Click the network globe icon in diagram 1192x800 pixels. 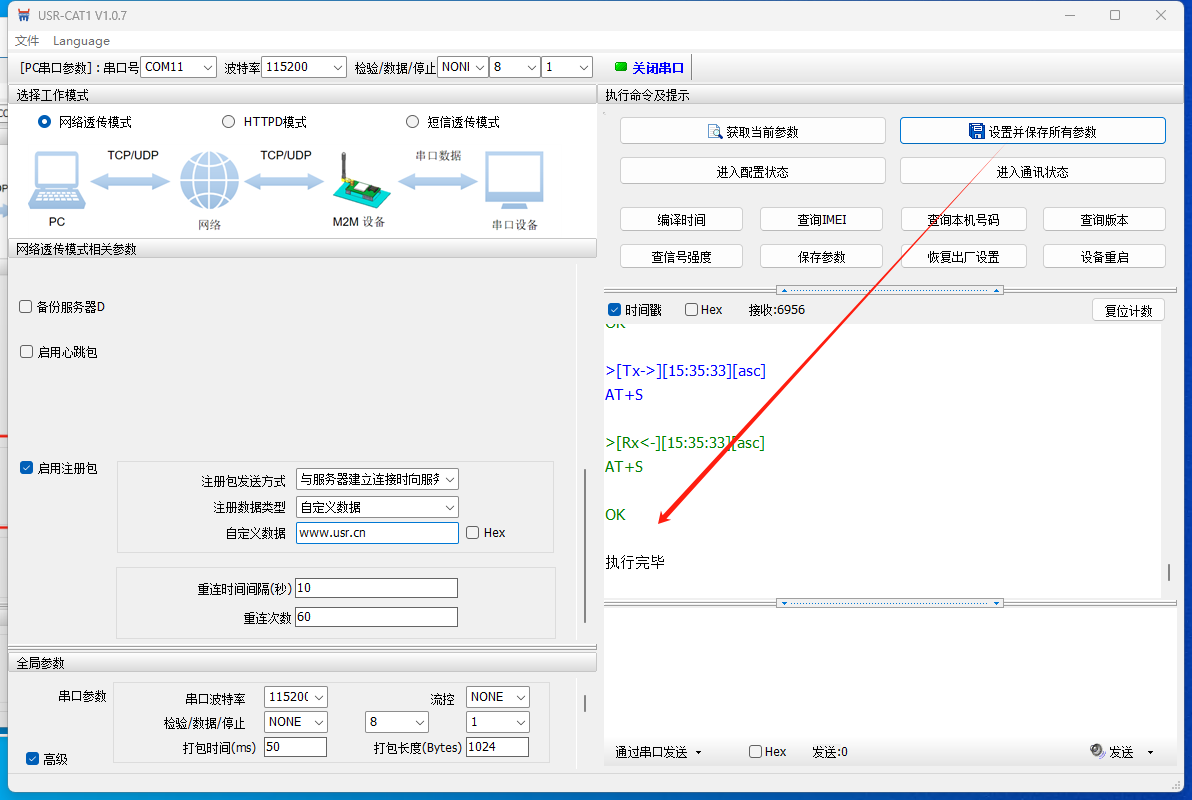209,180
